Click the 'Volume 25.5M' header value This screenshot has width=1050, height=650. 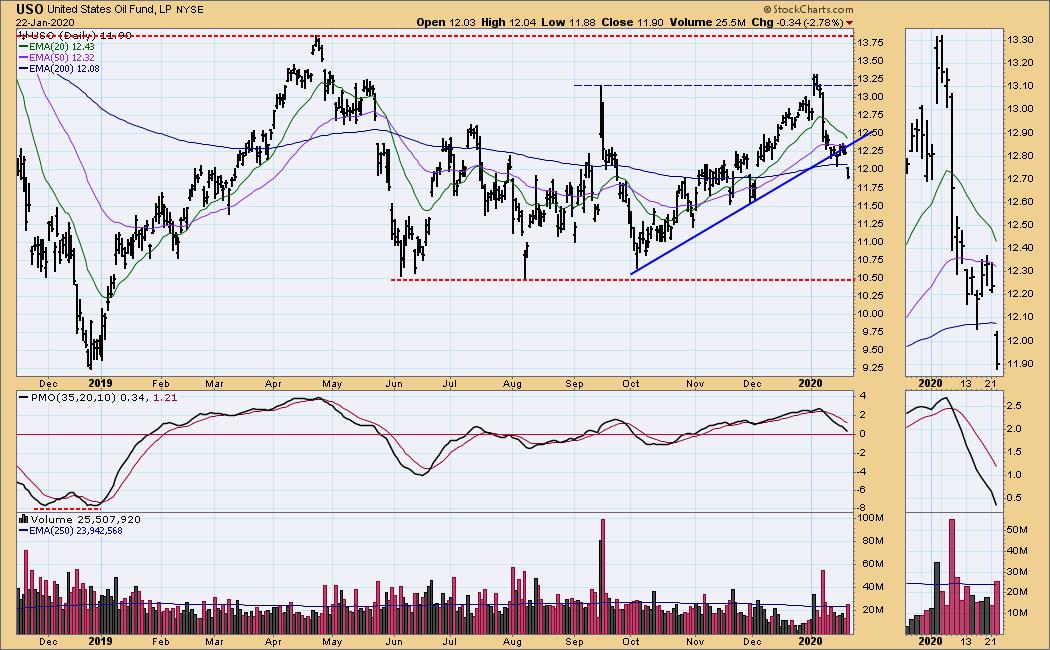click(708, 22)
